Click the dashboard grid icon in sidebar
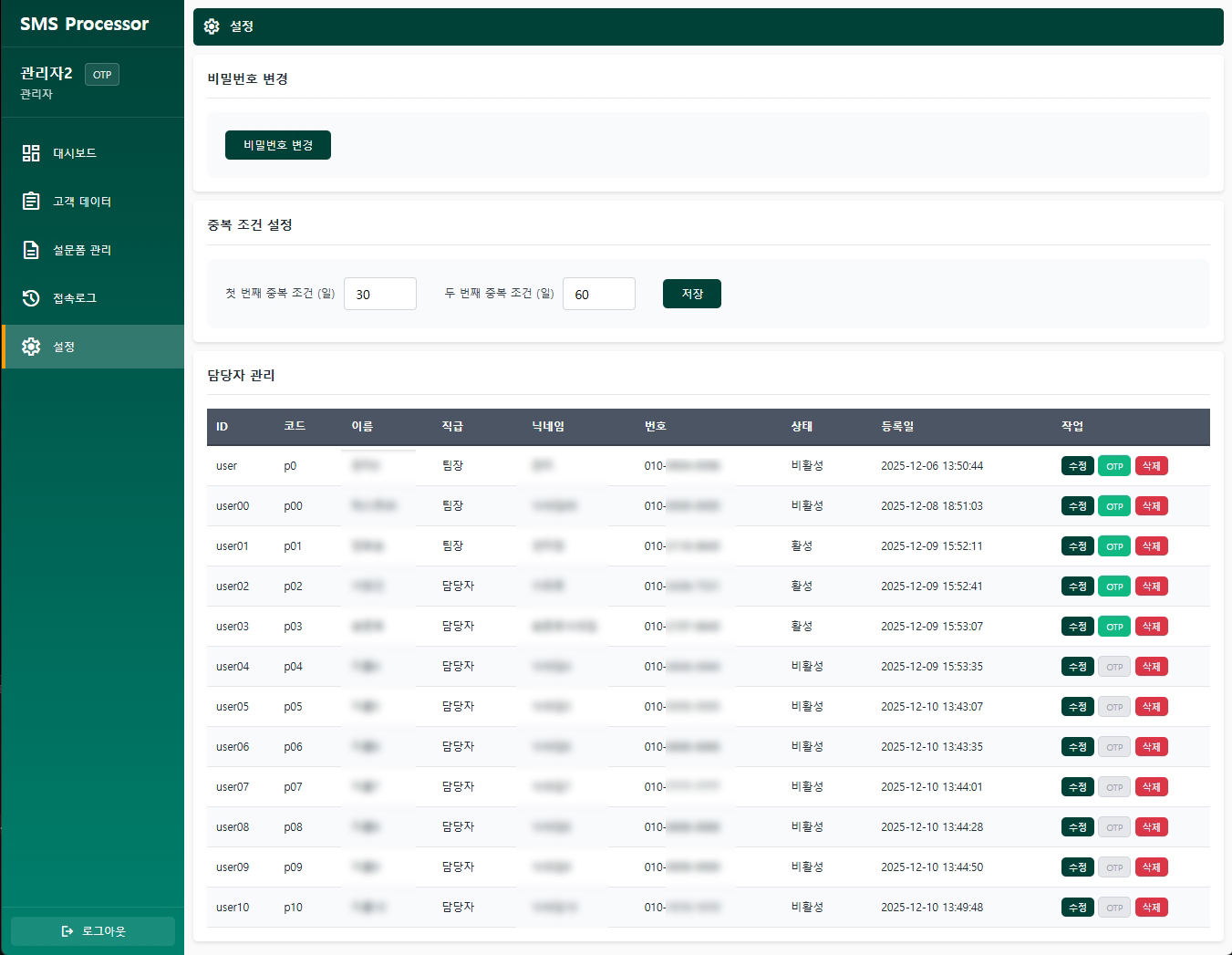 point(31,153)
